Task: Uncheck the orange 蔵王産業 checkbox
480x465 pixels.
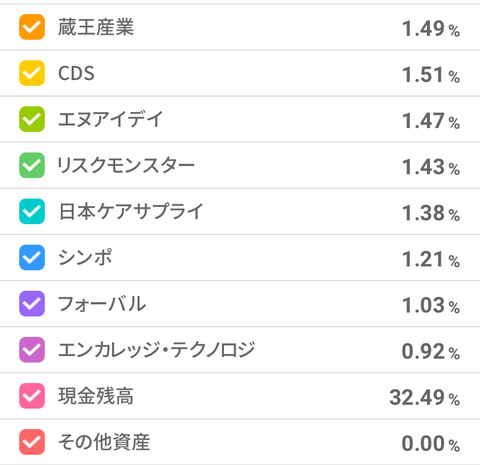Action: click(32, 27)
